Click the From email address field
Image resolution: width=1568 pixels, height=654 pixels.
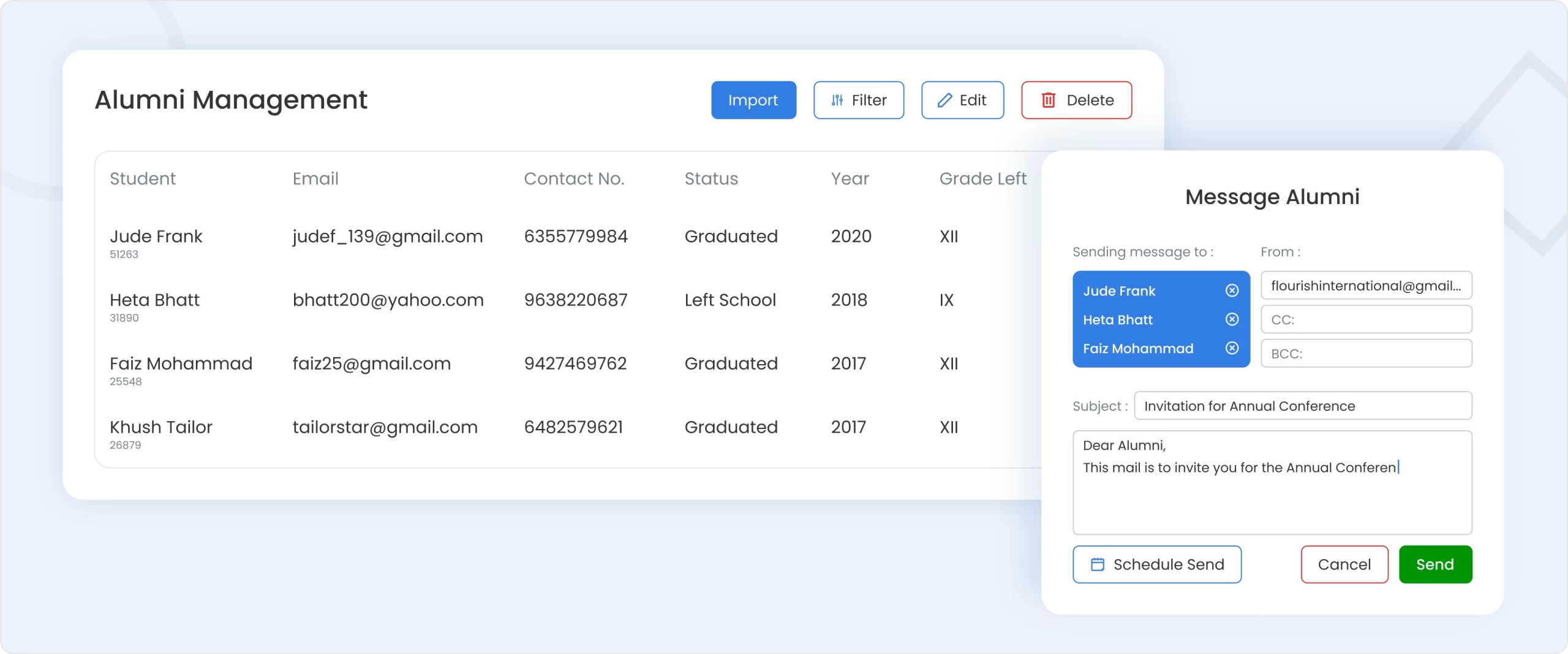(1366, 285)
